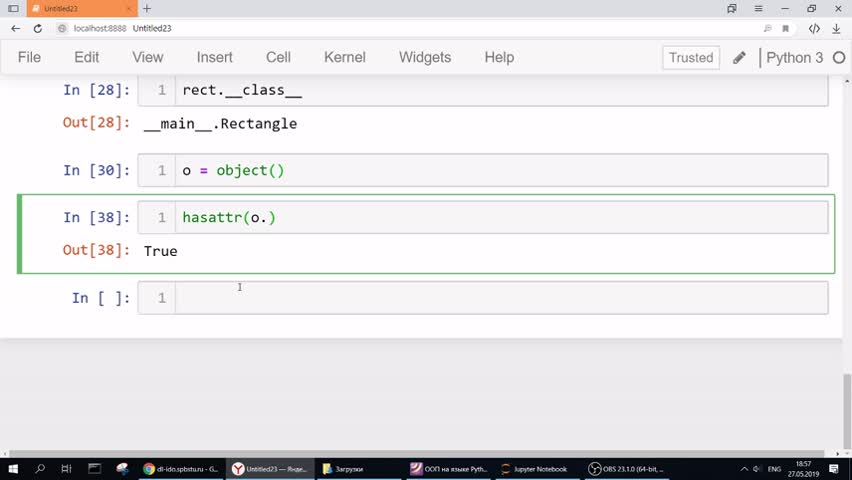Click inside the o = object() cell
This screenshot has width=852, height=480.
(502, 170)
